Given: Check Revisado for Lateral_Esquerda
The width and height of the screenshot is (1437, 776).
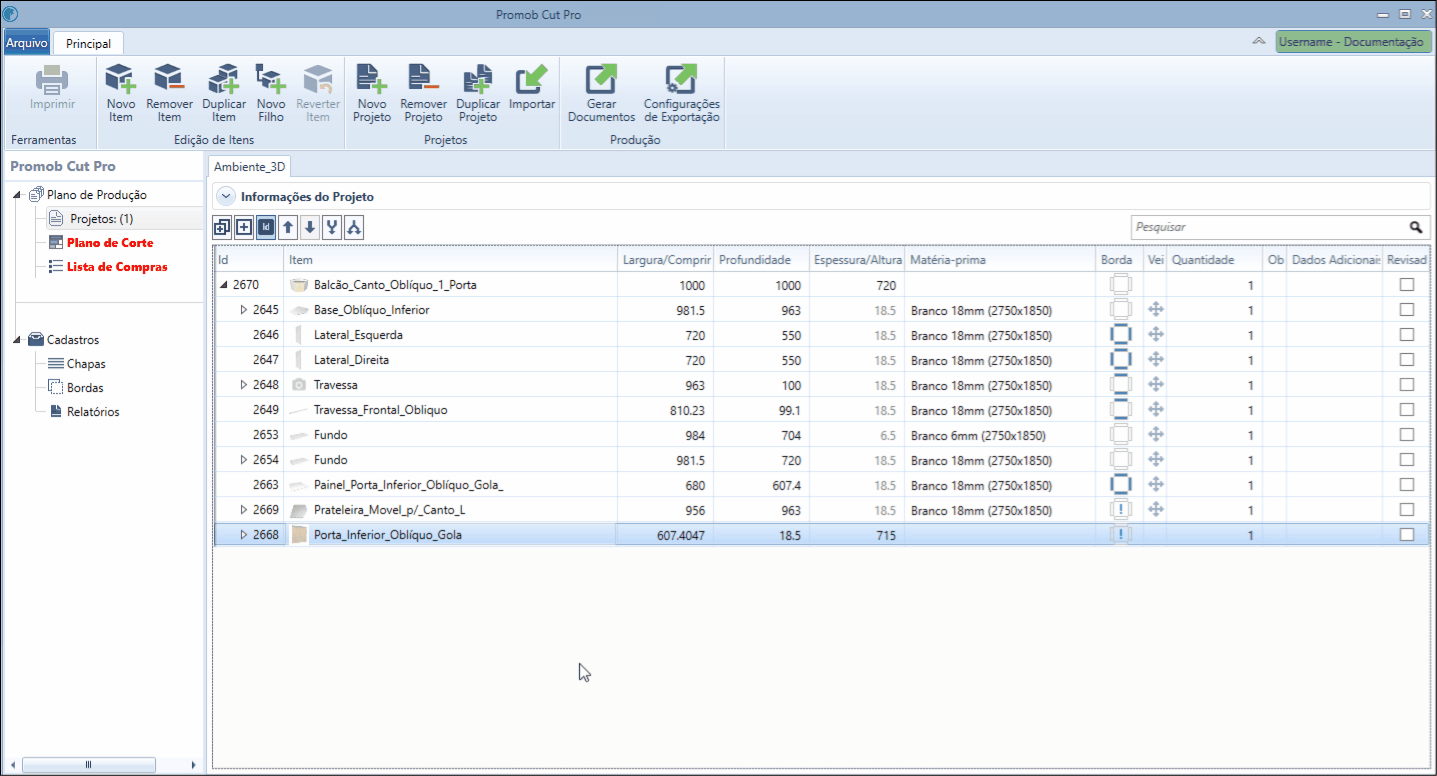Looking at the screenshot, I should 1407,334.
